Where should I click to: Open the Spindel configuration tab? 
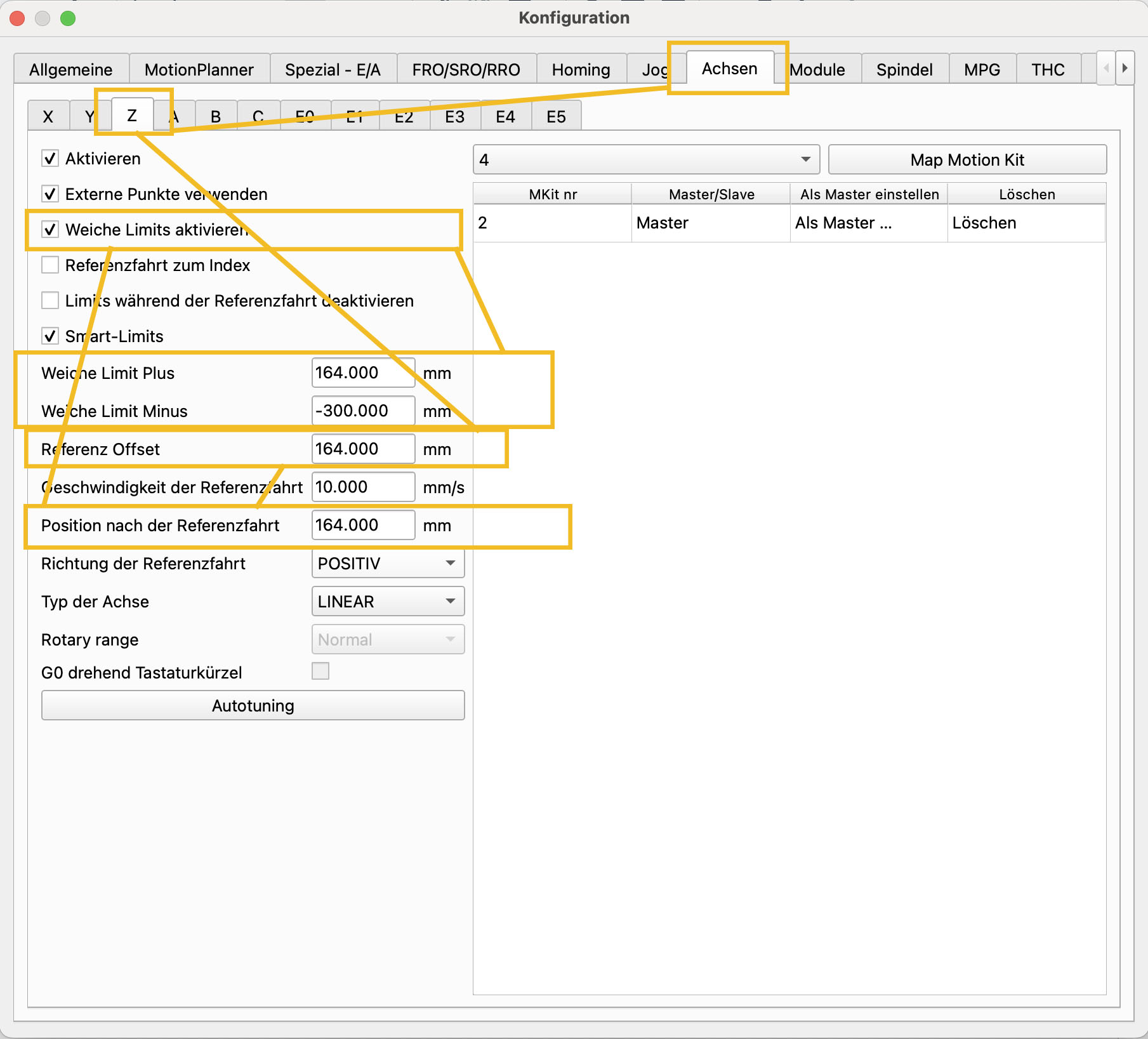pyautogui.click(x=904, y=70)
